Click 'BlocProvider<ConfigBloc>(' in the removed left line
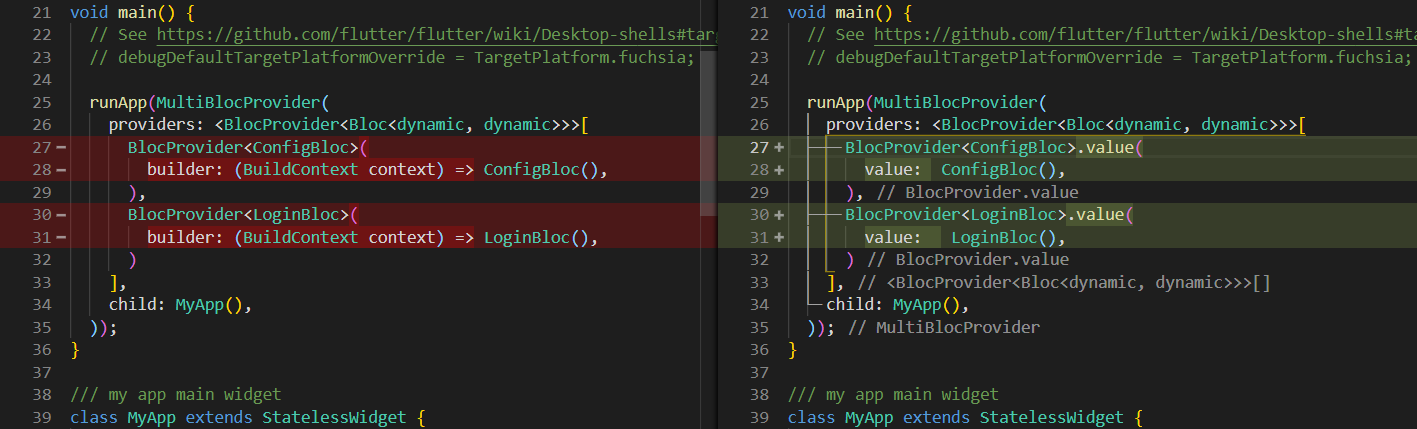The width and height of the screenshot is (1417, 429). click(248, 147)
